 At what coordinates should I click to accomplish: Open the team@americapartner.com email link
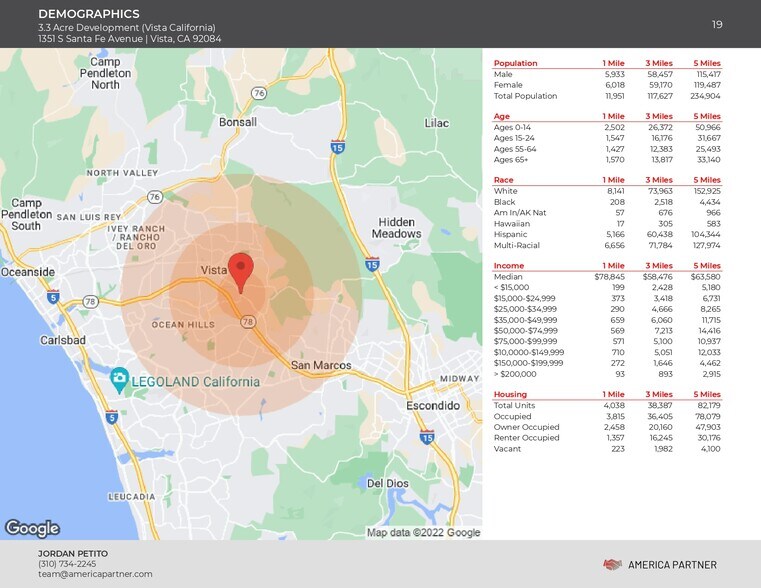95,574
